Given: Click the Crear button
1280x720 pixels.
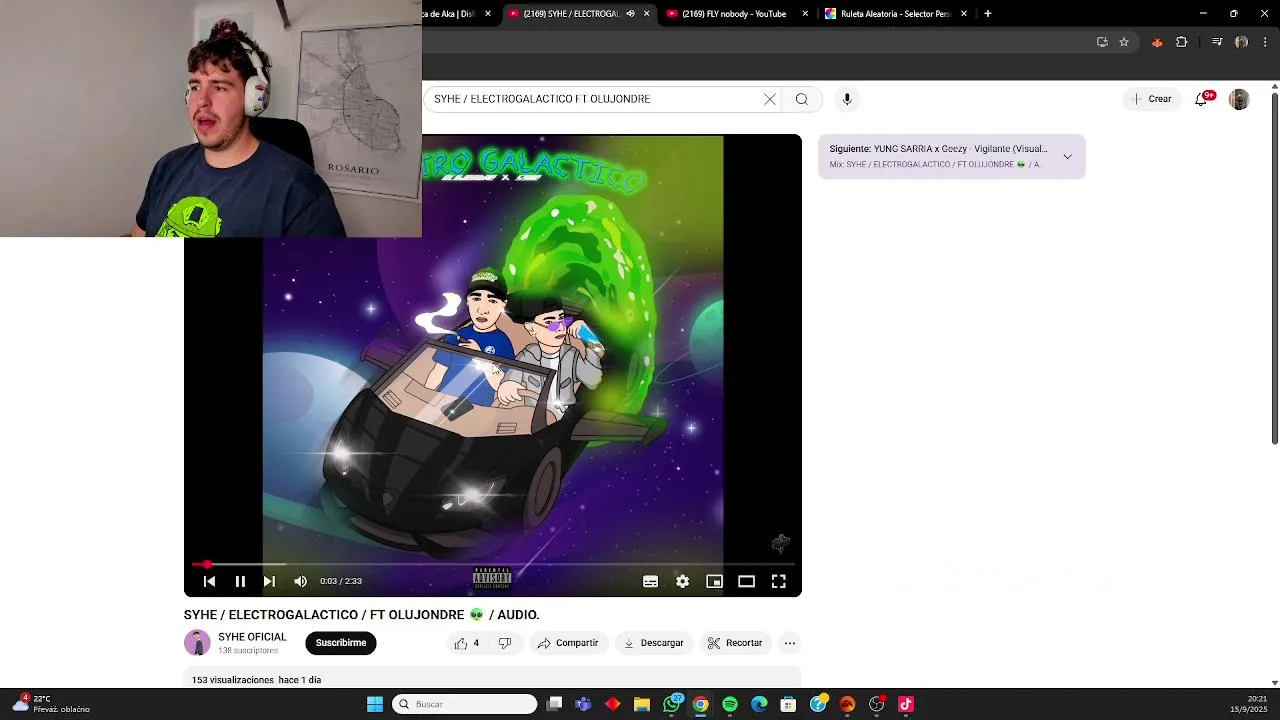Looking at the screenshot, I should (1151, 99).
